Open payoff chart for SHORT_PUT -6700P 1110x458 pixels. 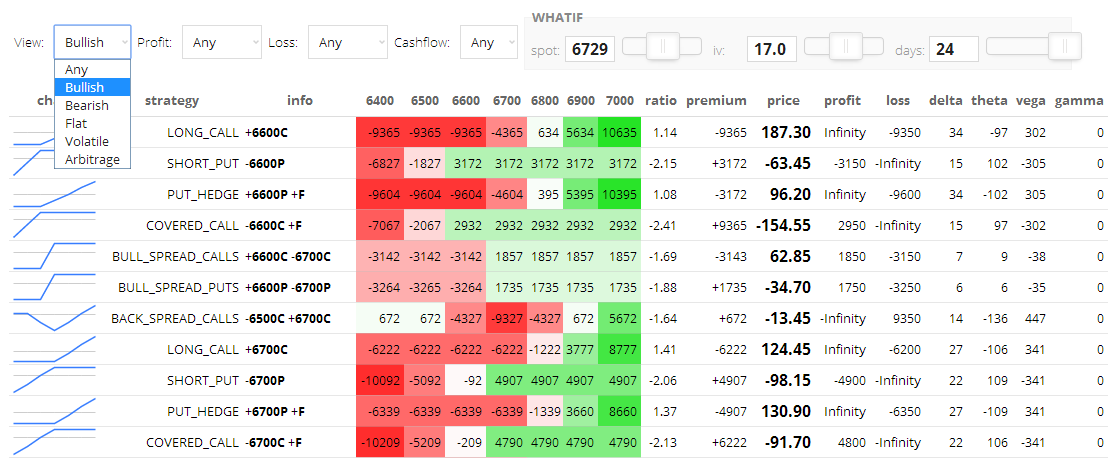[54, 381]
